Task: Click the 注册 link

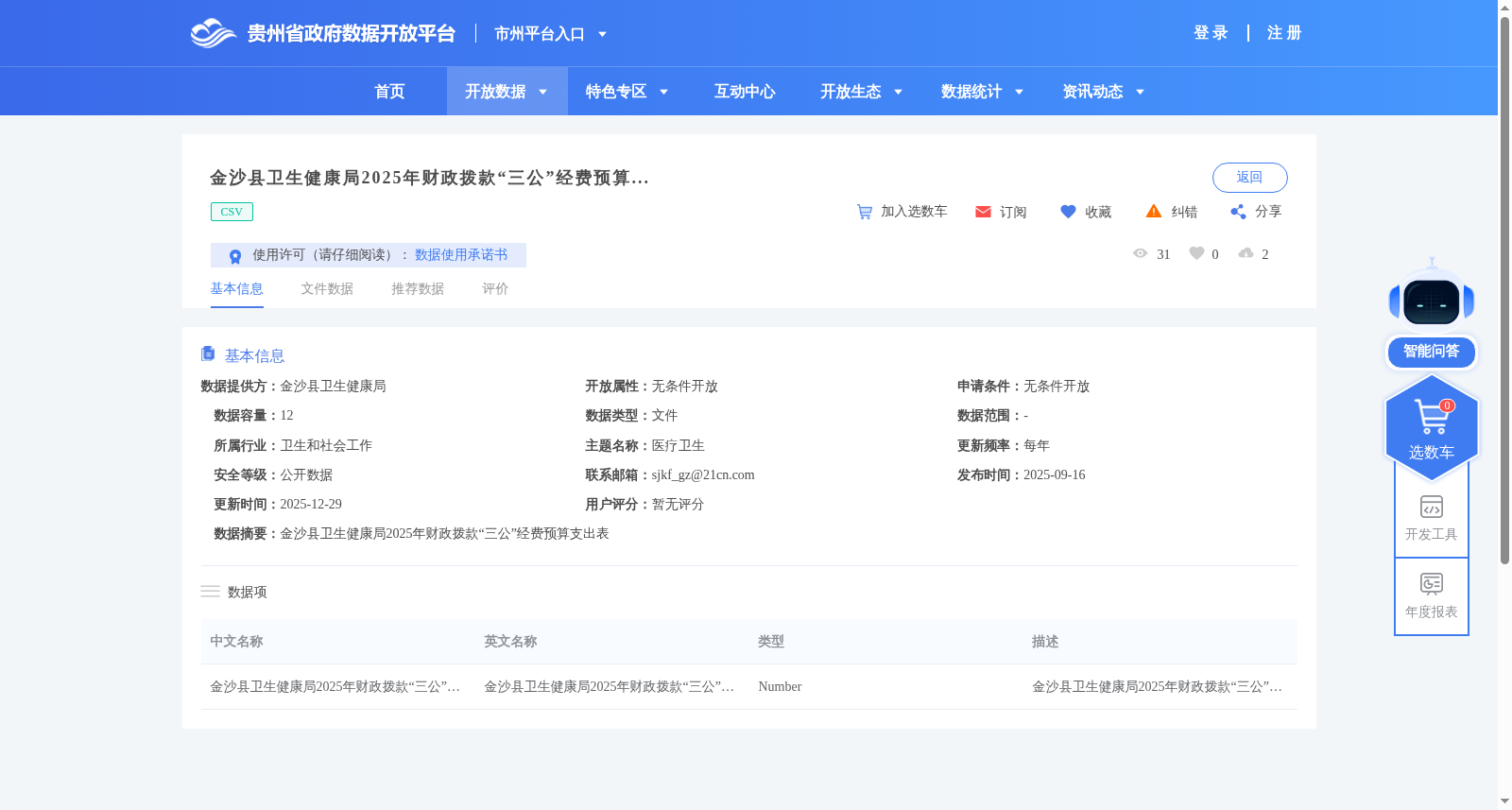Action: pyautogui.click(x=1284, y=33)
